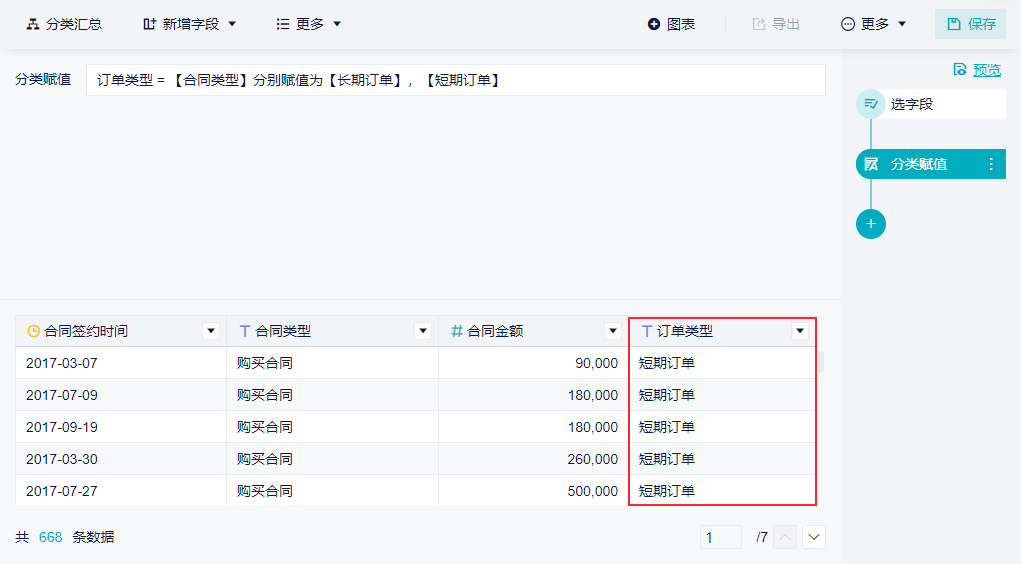This screenshot has height=564, width=1021.
Task: Click the 图表 add chart button
Action: pyautogui.click(x=671, y=24)
